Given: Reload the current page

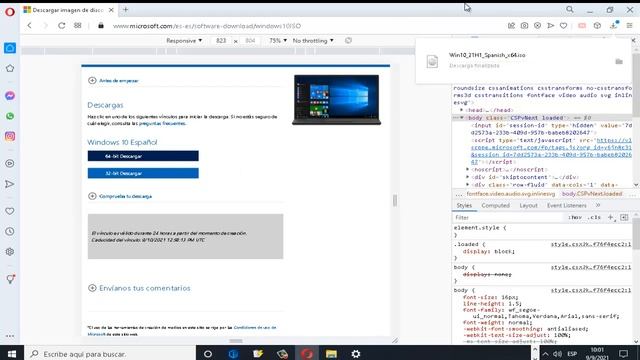Looking at the screenshot, I should [x=62, y=25].
